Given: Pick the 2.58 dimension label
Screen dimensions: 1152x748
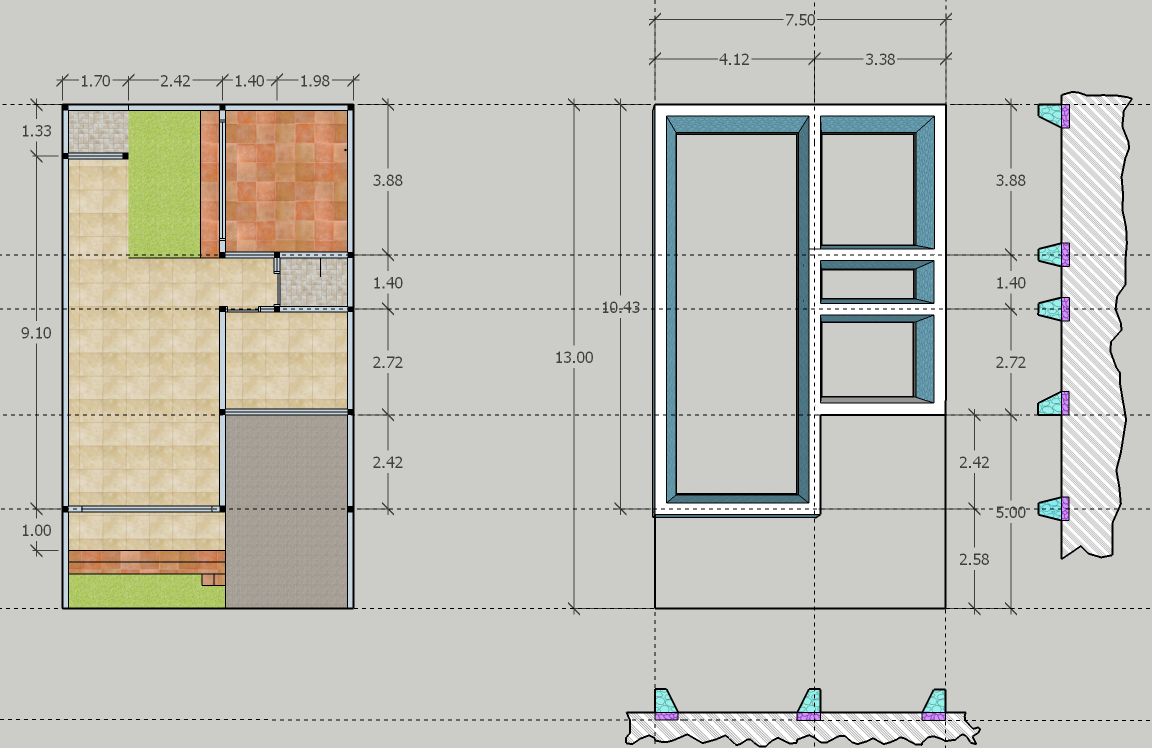Looking at the screenshot, I should [973, 559].
